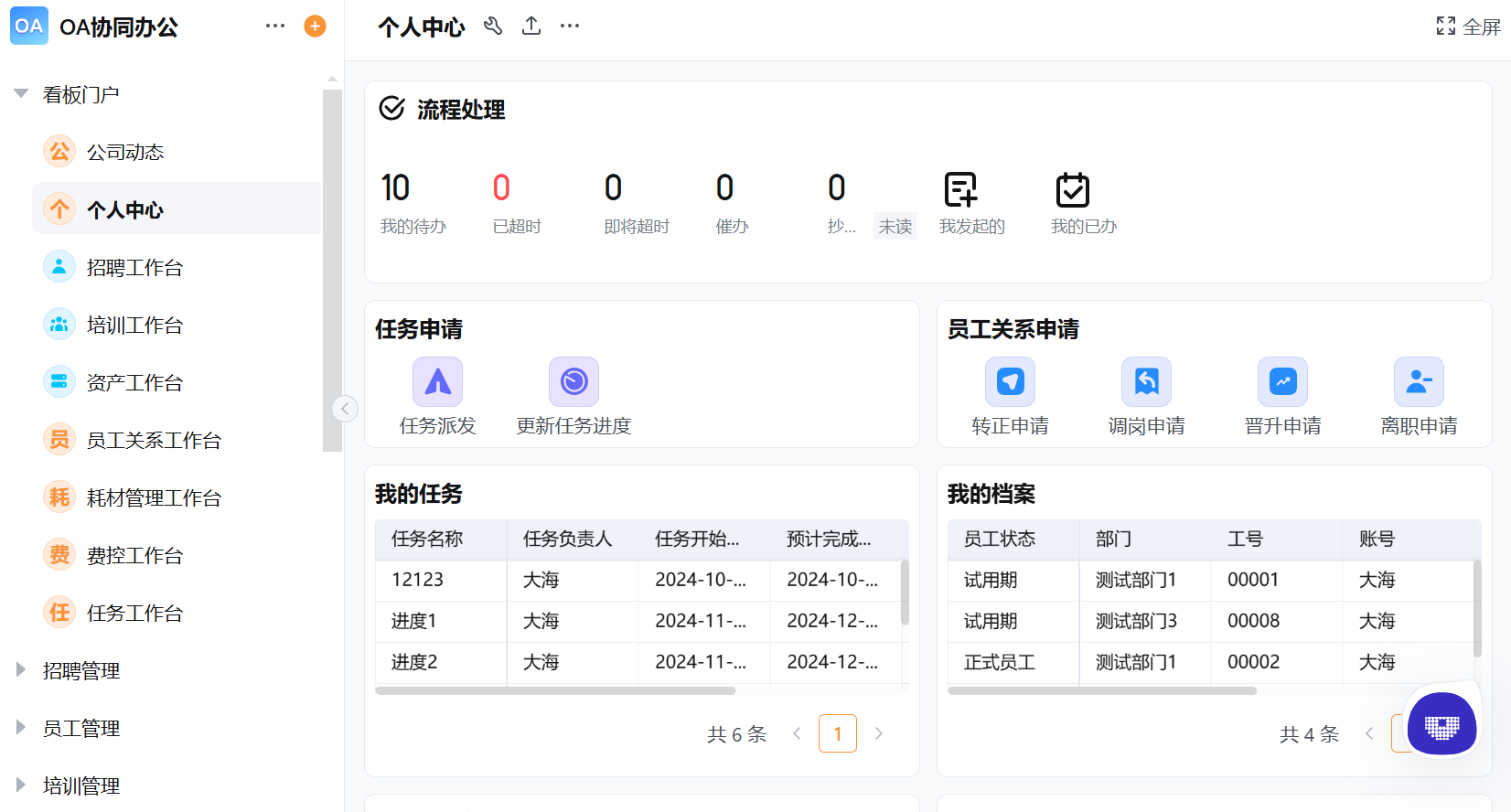Expand the 员工管理 group

tap(21, 728)
